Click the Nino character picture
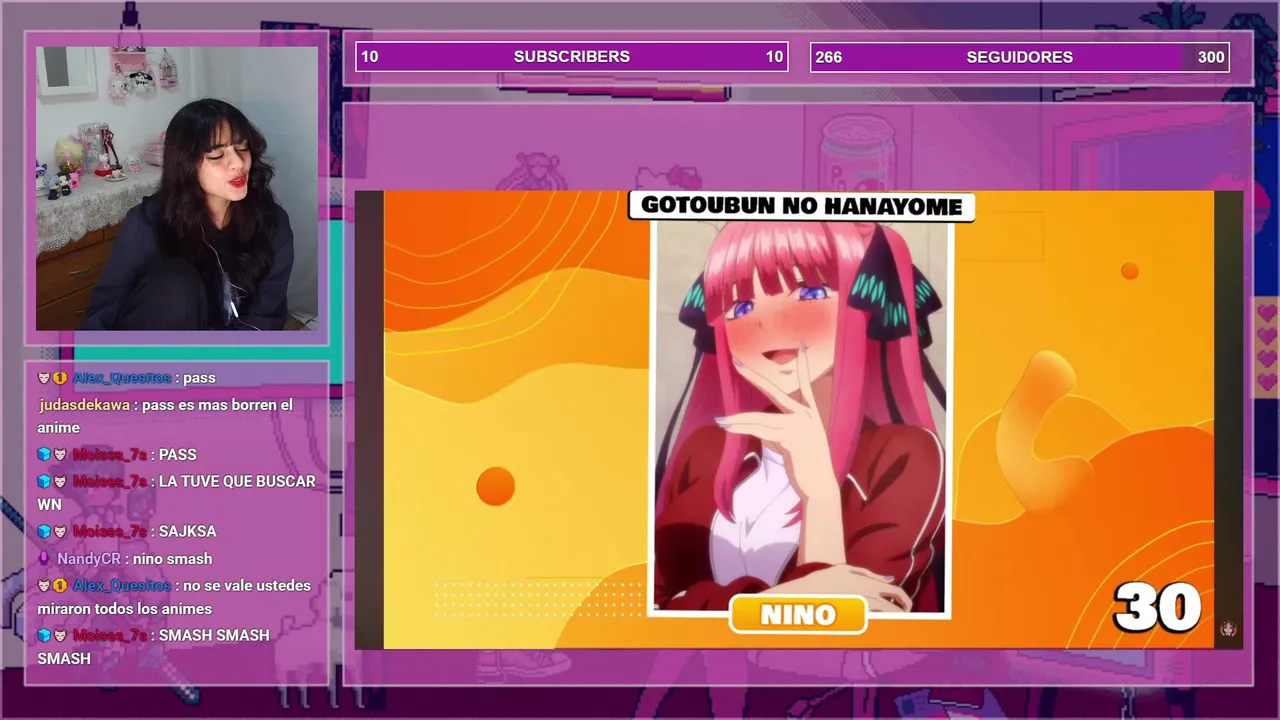Viewport: 1280px width, 720px height. [x=800, y=416]
